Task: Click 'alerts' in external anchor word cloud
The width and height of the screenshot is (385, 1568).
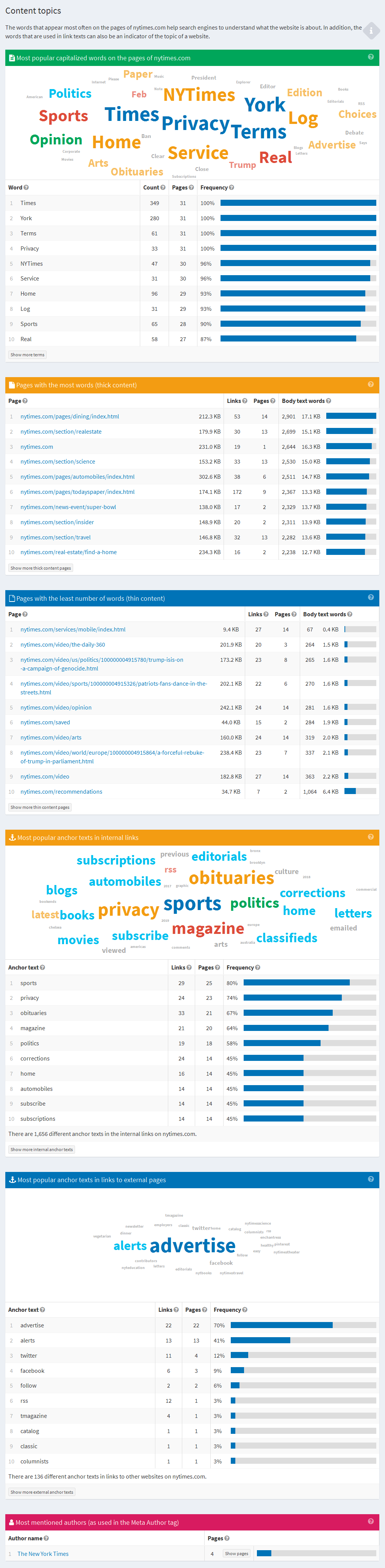Action: [x=130, y=1245]
